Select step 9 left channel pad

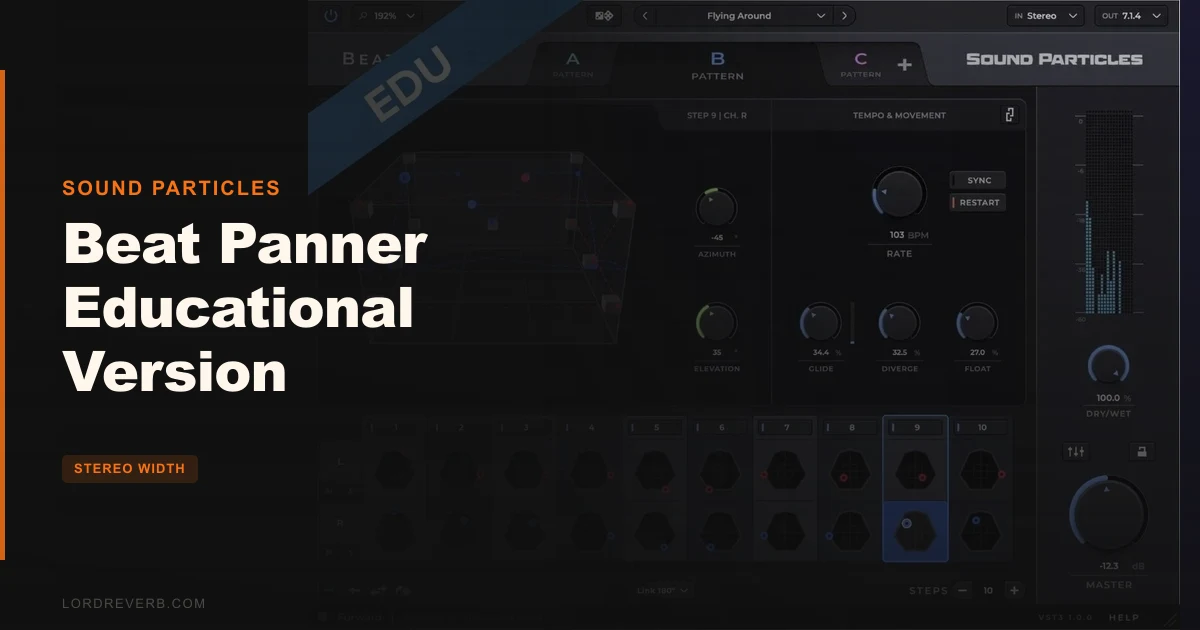pyautogui.click(x=915, y=469)
